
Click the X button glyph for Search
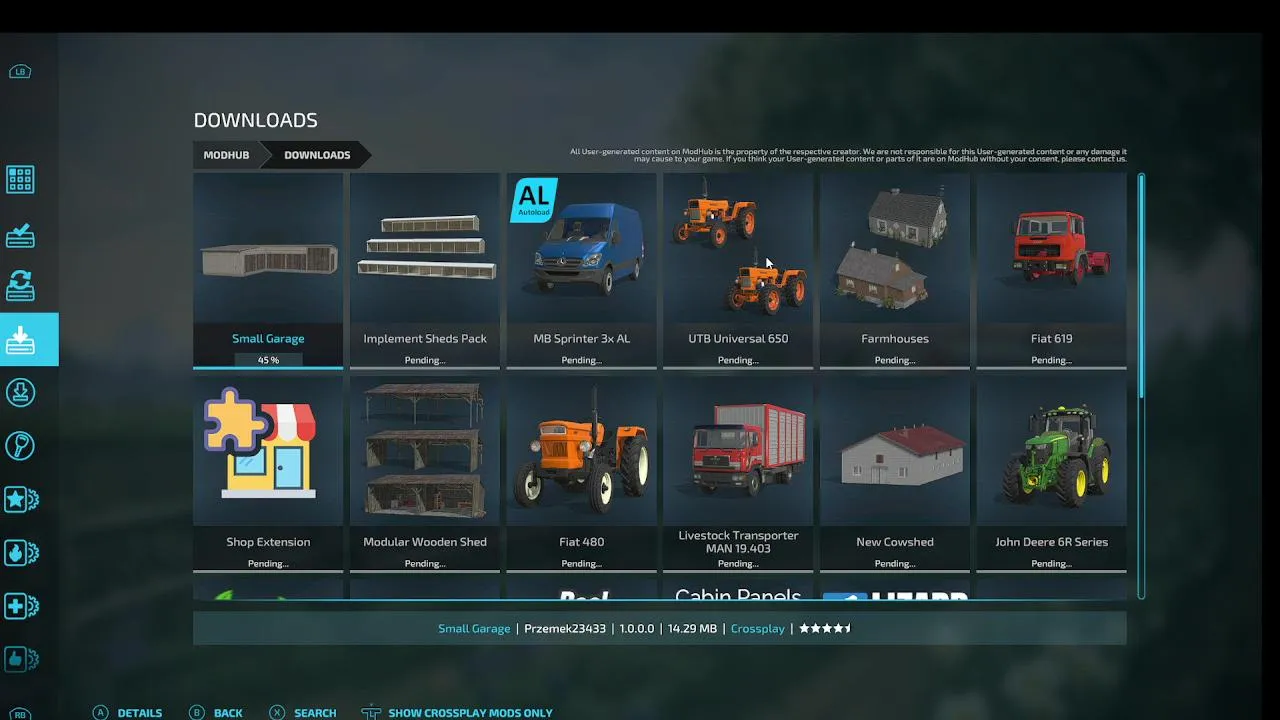(x=277, y=713)
